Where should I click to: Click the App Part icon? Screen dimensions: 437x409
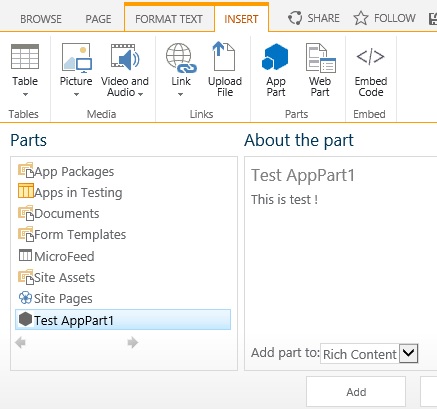pyautogui.click(x=275, y=57)
